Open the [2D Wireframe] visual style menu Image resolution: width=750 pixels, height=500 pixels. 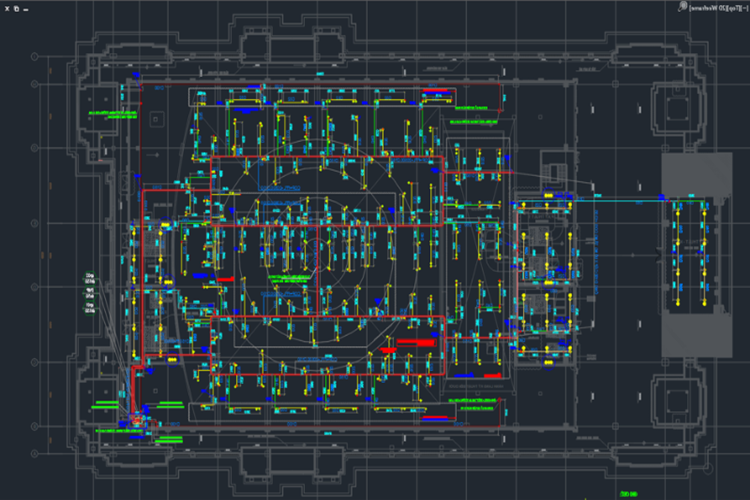[x=708, y=9]
